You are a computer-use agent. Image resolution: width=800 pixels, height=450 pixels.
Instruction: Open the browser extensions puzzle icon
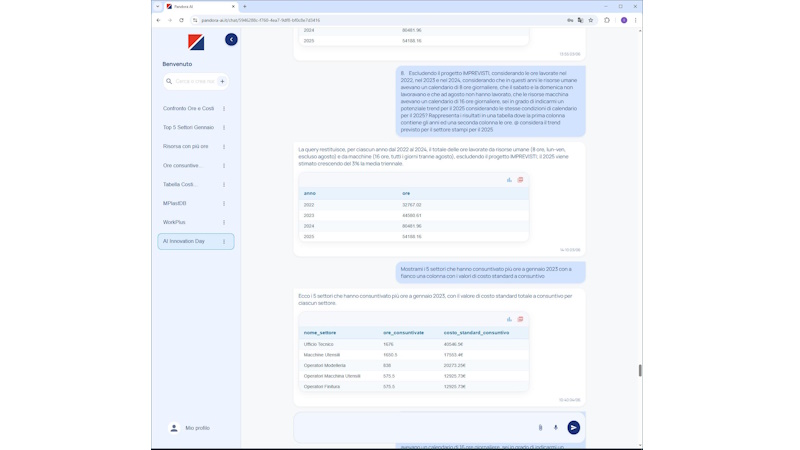tap(607, 20)
